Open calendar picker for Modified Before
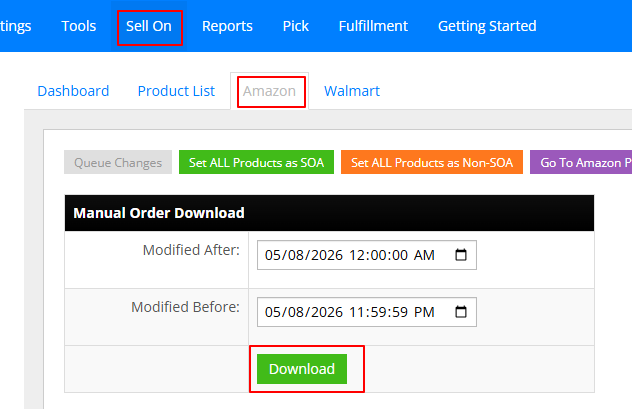The image size is (632, 409). (461, 312)
